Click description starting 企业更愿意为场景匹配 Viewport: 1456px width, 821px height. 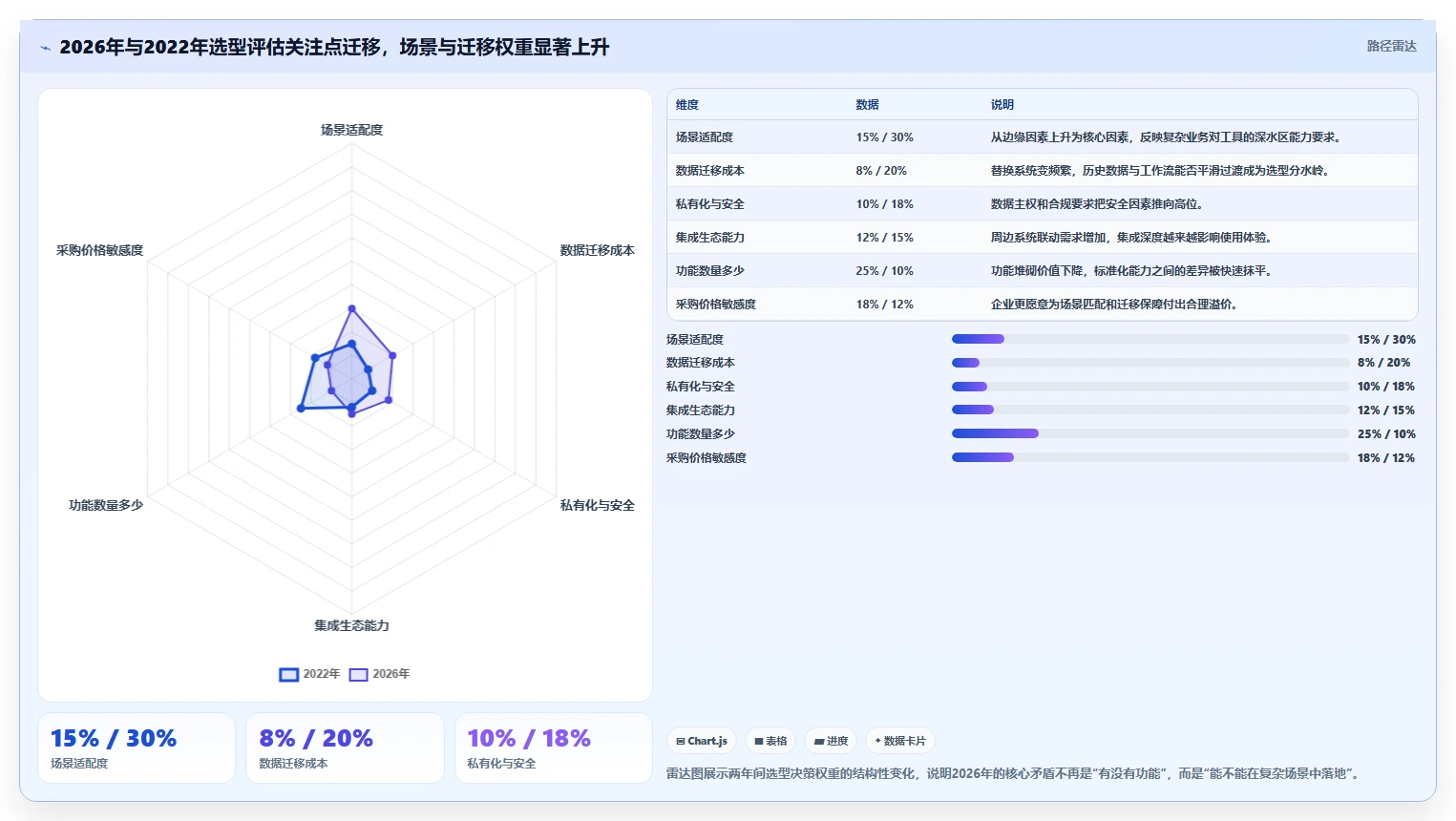[x=1116, y=305]
